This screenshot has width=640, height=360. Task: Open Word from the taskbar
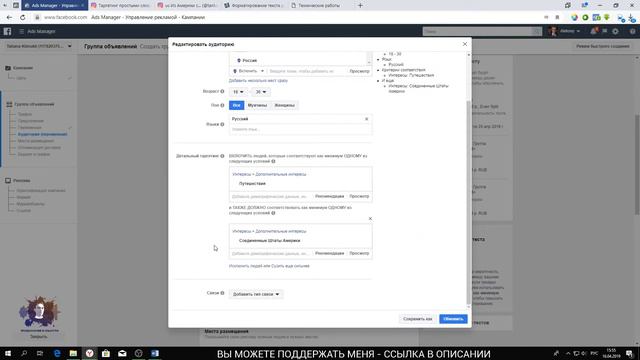click(155, 353)
